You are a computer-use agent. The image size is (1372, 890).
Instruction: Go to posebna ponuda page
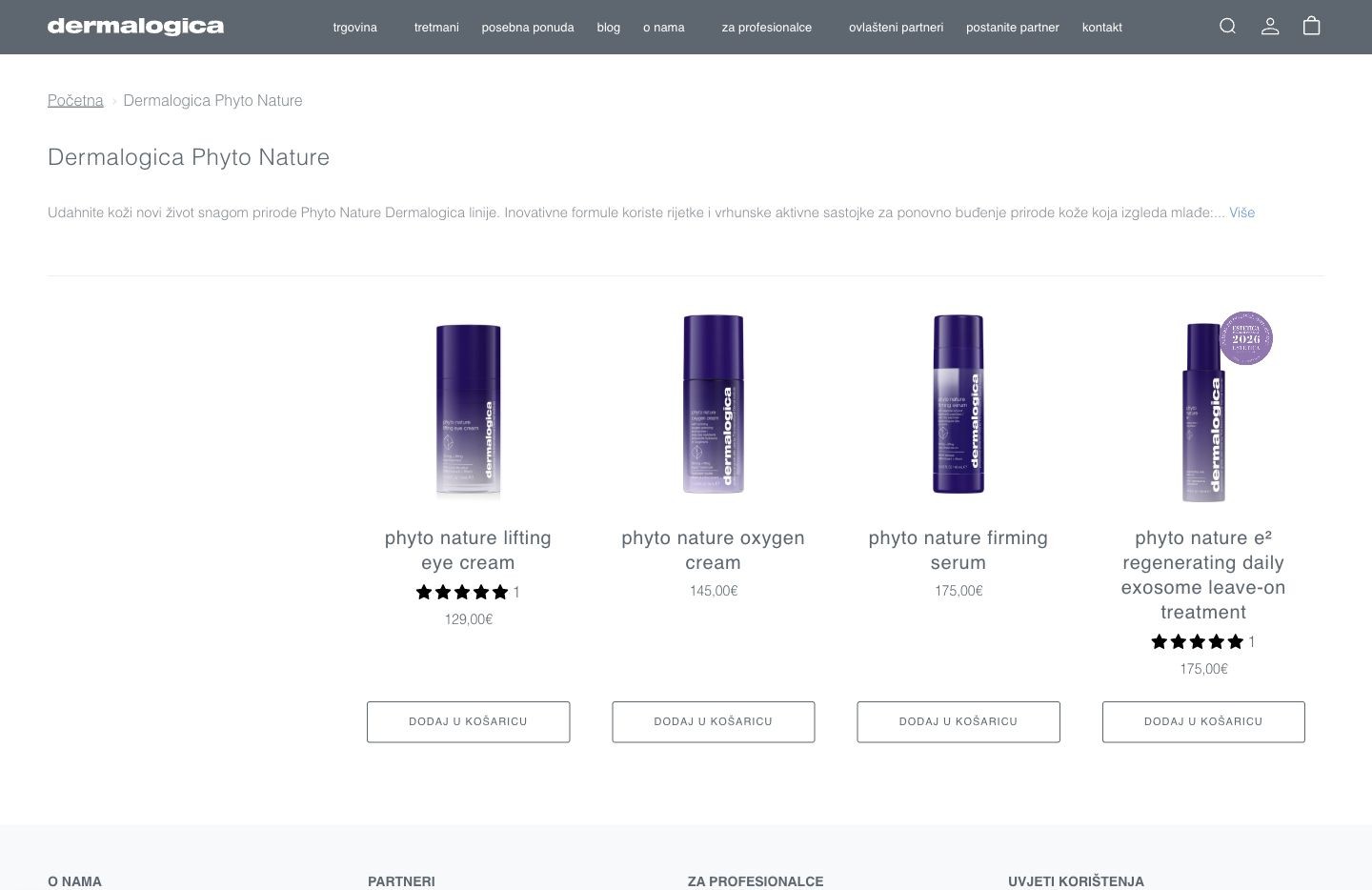528,28
